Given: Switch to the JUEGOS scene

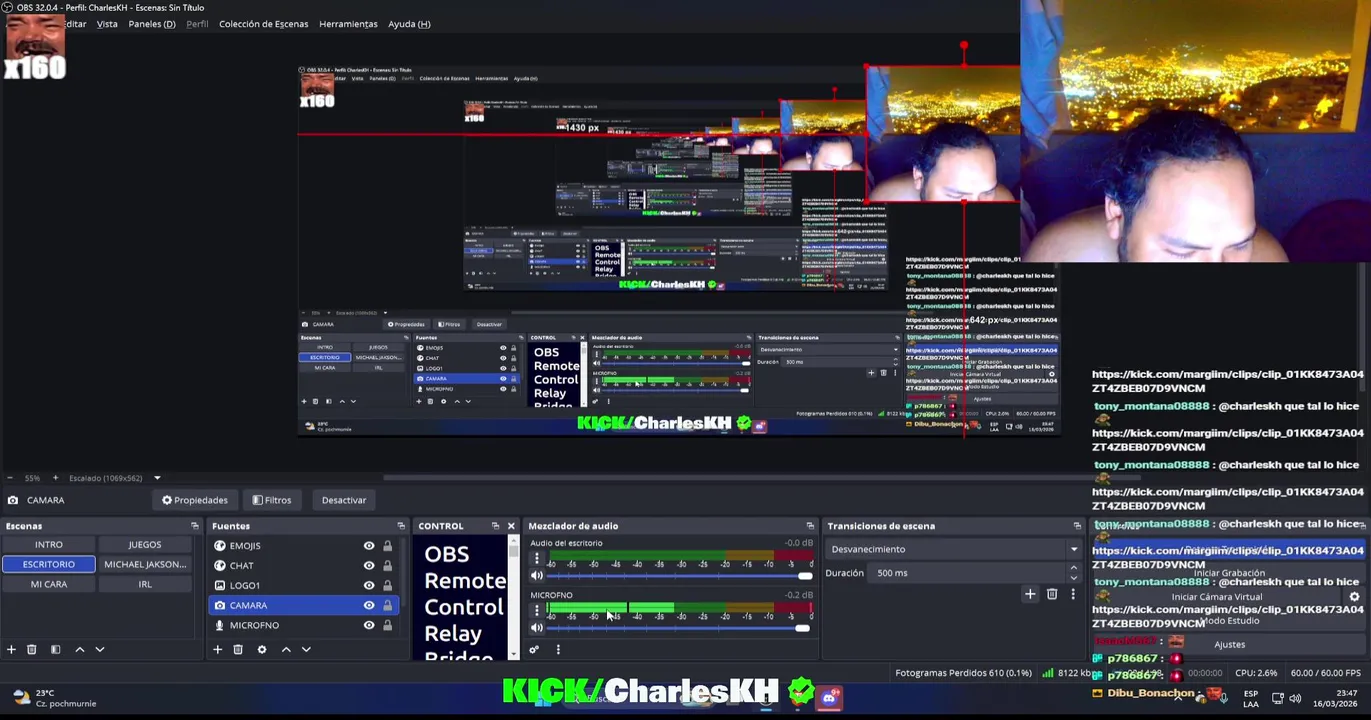Looking at the screenshot, I should coord(145,545).
